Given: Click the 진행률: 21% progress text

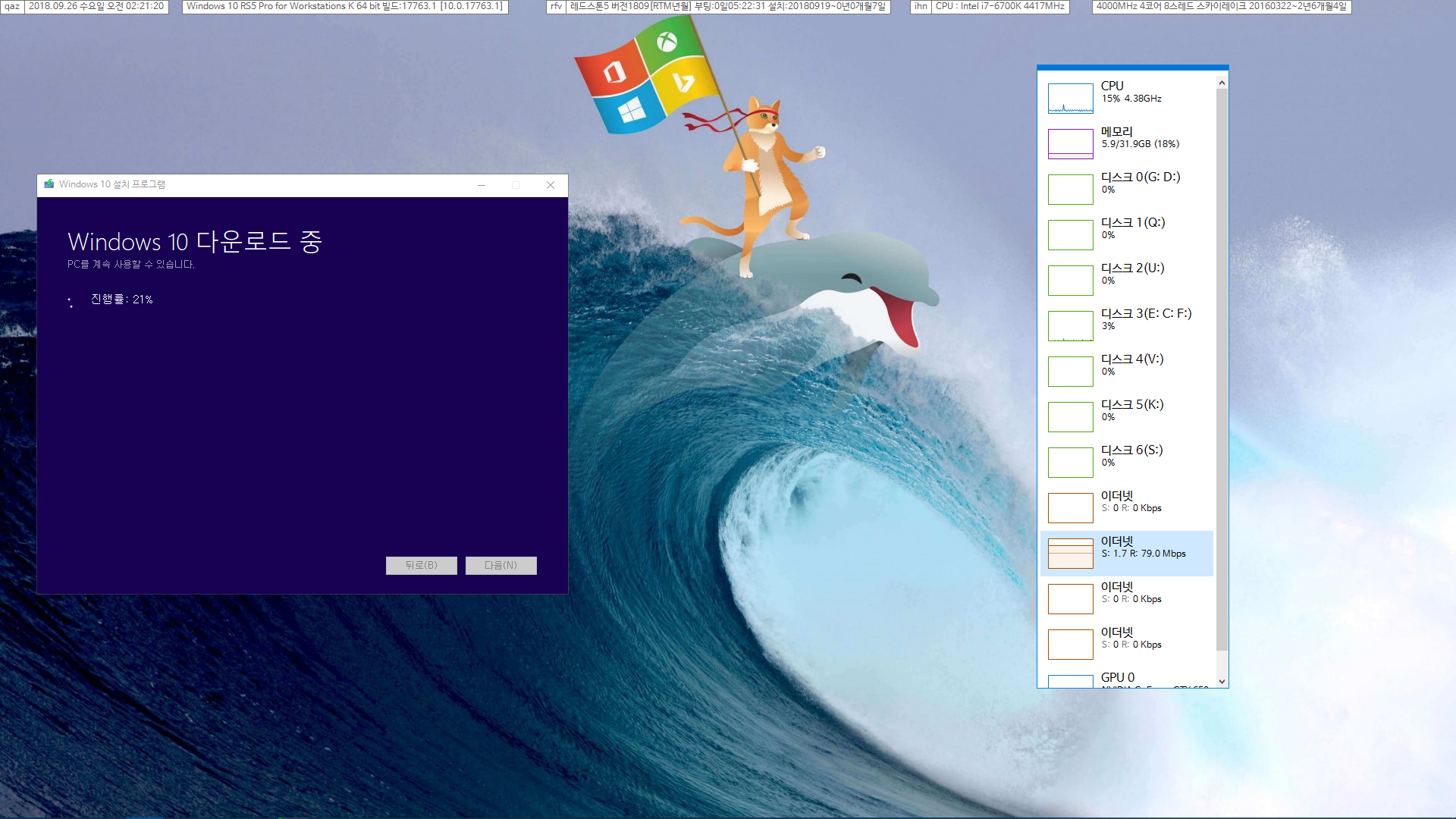Looking at the screenshot, I should (x=121, y=300).
